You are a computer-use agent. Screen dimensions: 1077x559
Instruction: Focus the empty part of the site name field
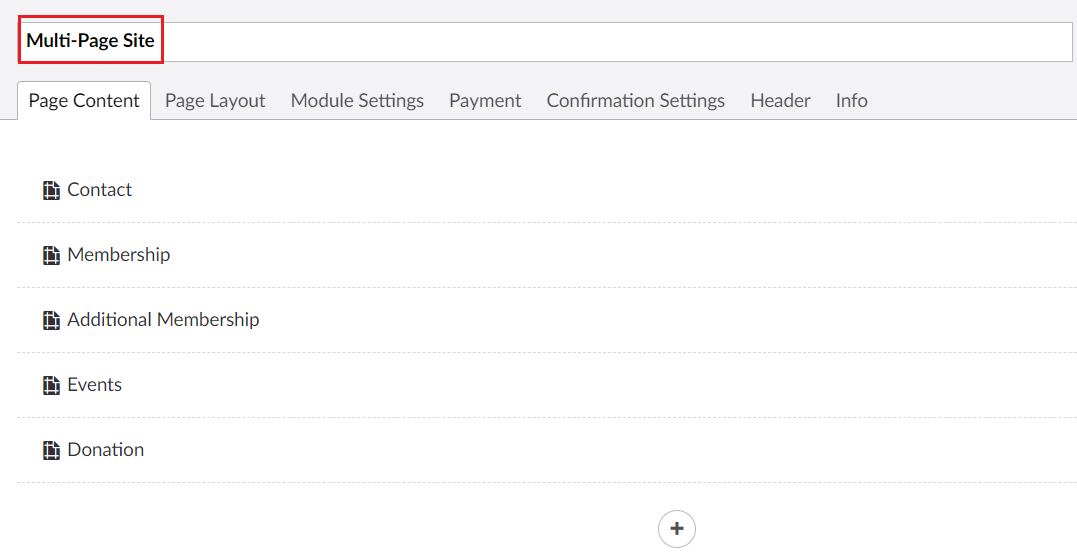coord(600,42)
